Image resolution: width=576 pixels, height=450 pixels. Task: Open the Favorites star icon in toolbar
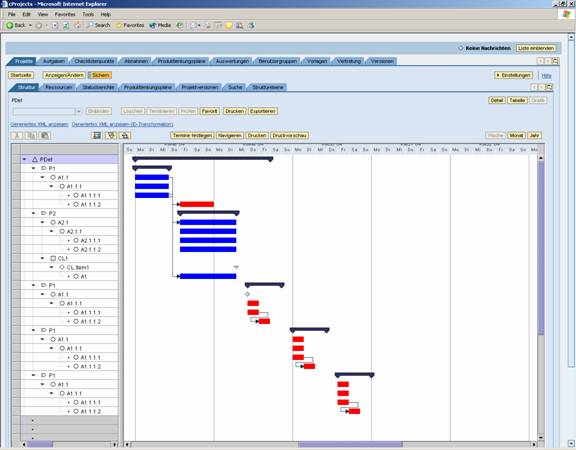coord(119,25)
